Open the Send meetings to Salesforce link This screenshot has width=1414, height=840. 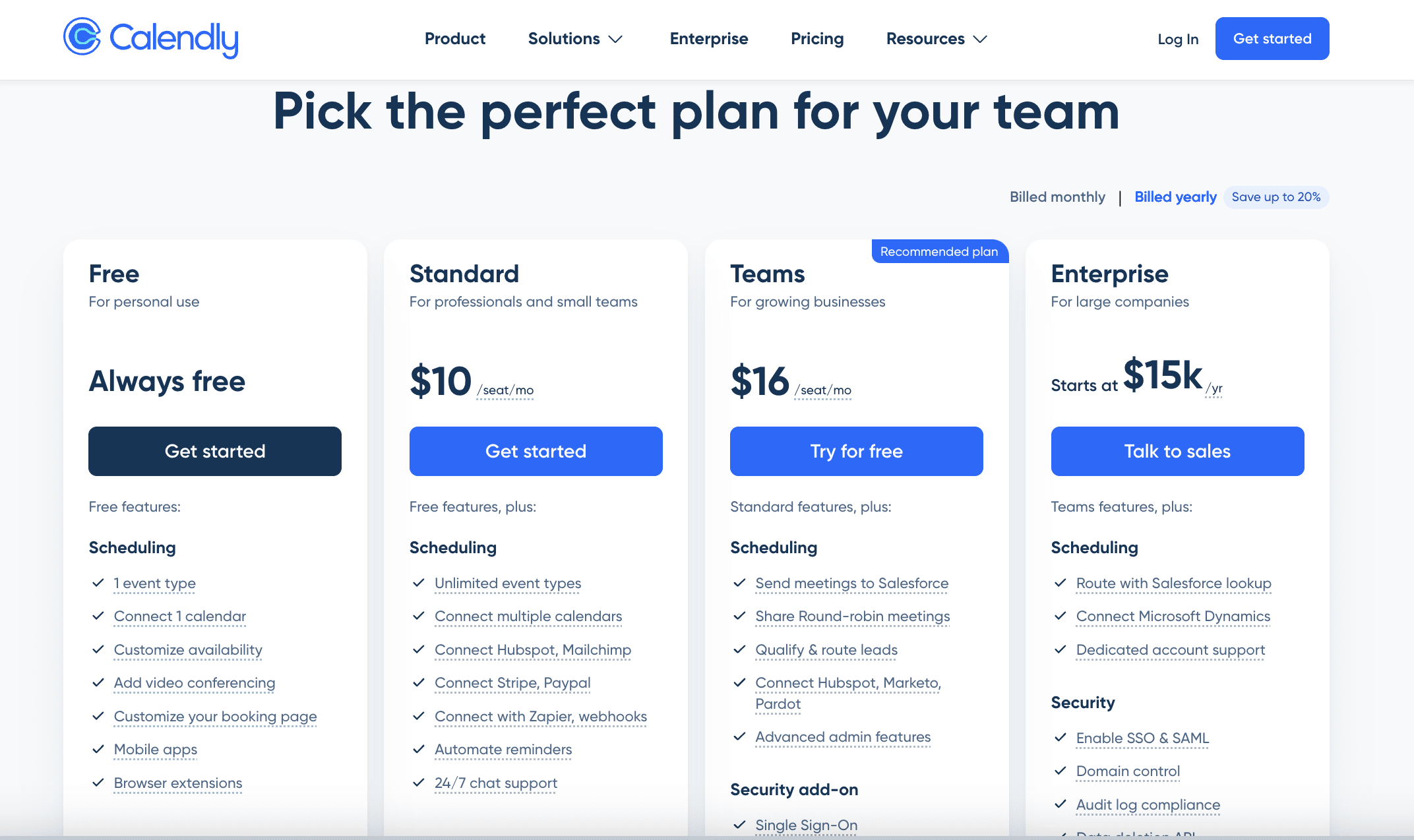coord(851,583)
